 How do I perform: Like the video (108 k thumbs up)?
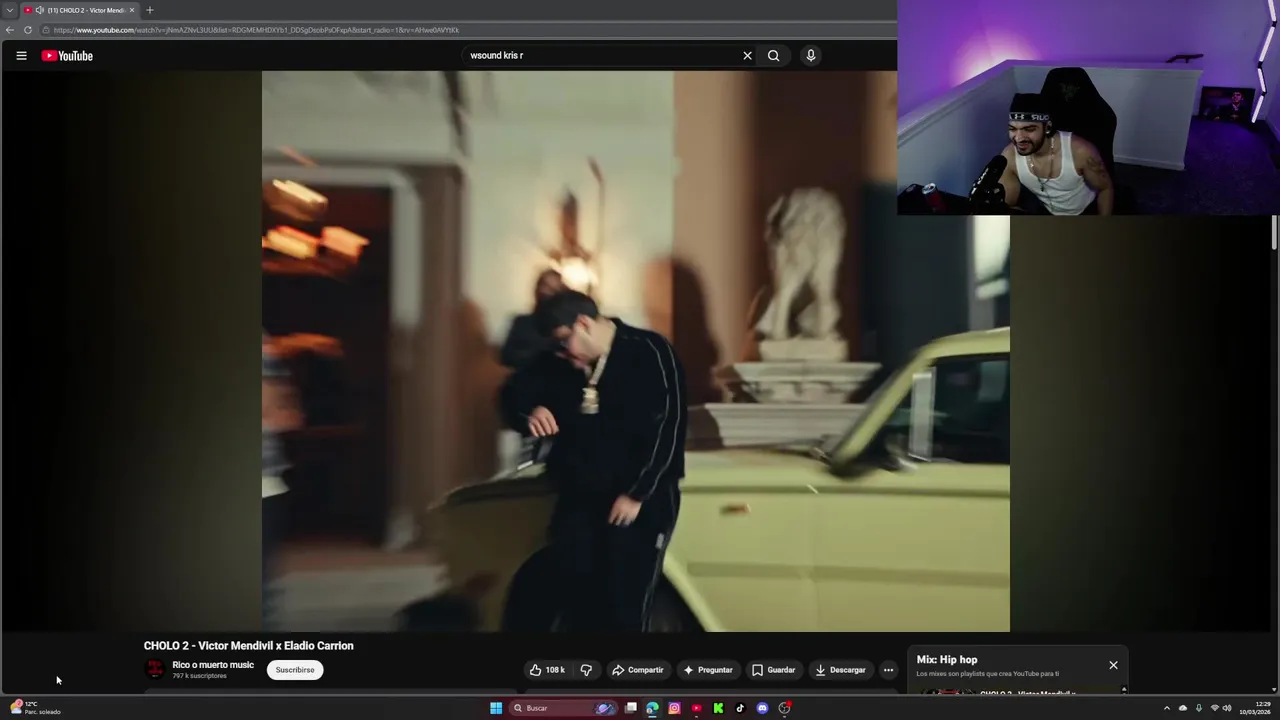[x=547, y=670]
